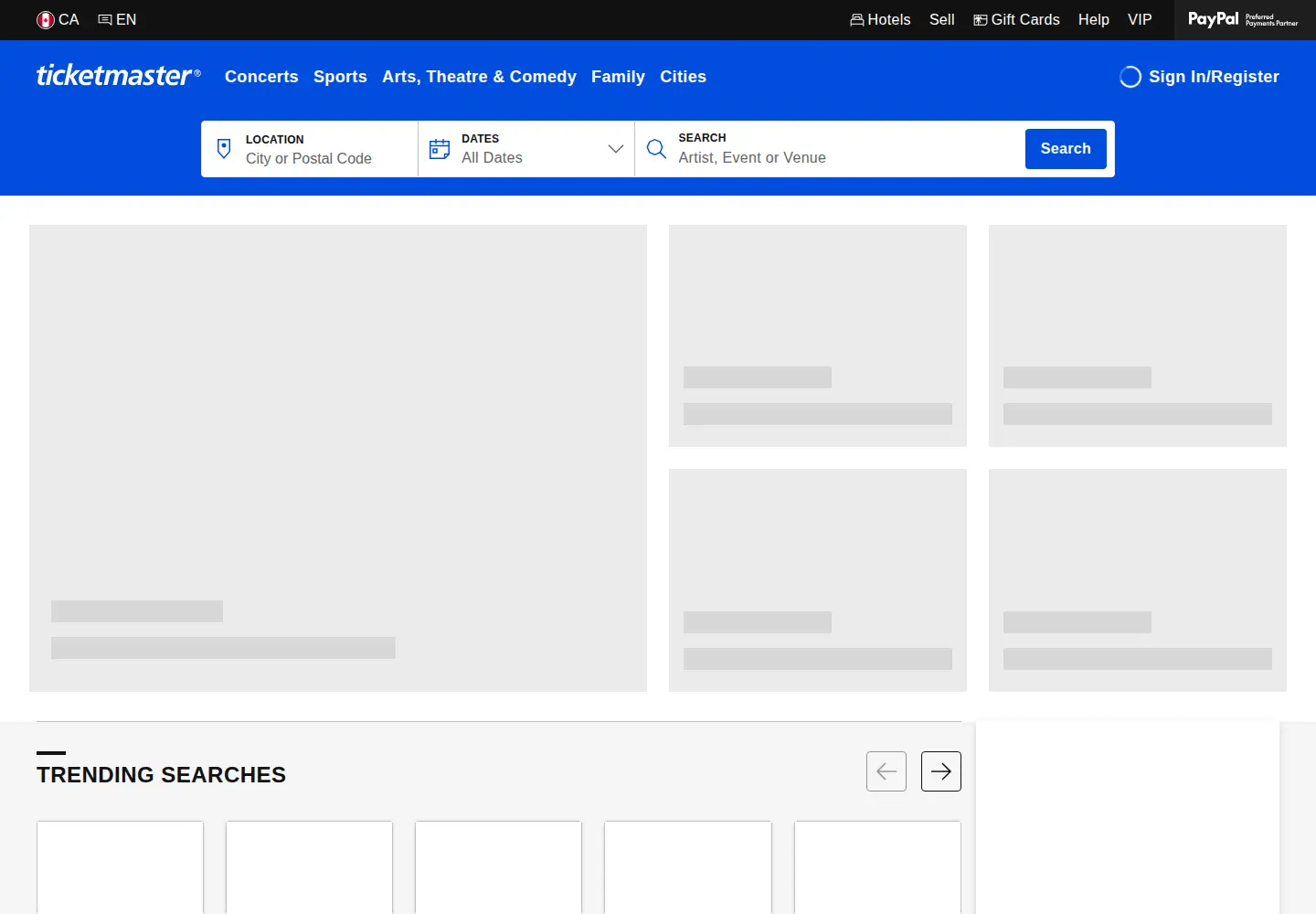Expand the All Dates dropdown chevron
1316x914 pixels.
[x=616, y=149]
